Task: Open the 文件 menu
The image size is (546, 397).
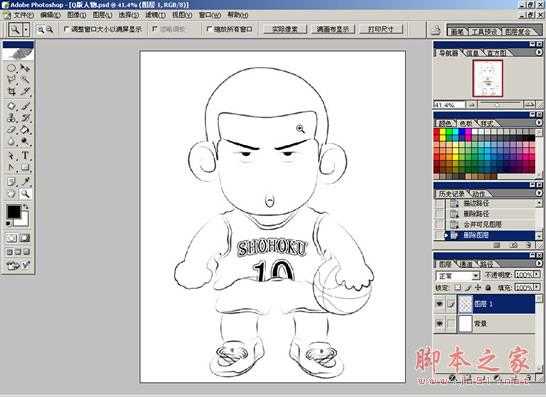Action: click(x=22, y=15)
